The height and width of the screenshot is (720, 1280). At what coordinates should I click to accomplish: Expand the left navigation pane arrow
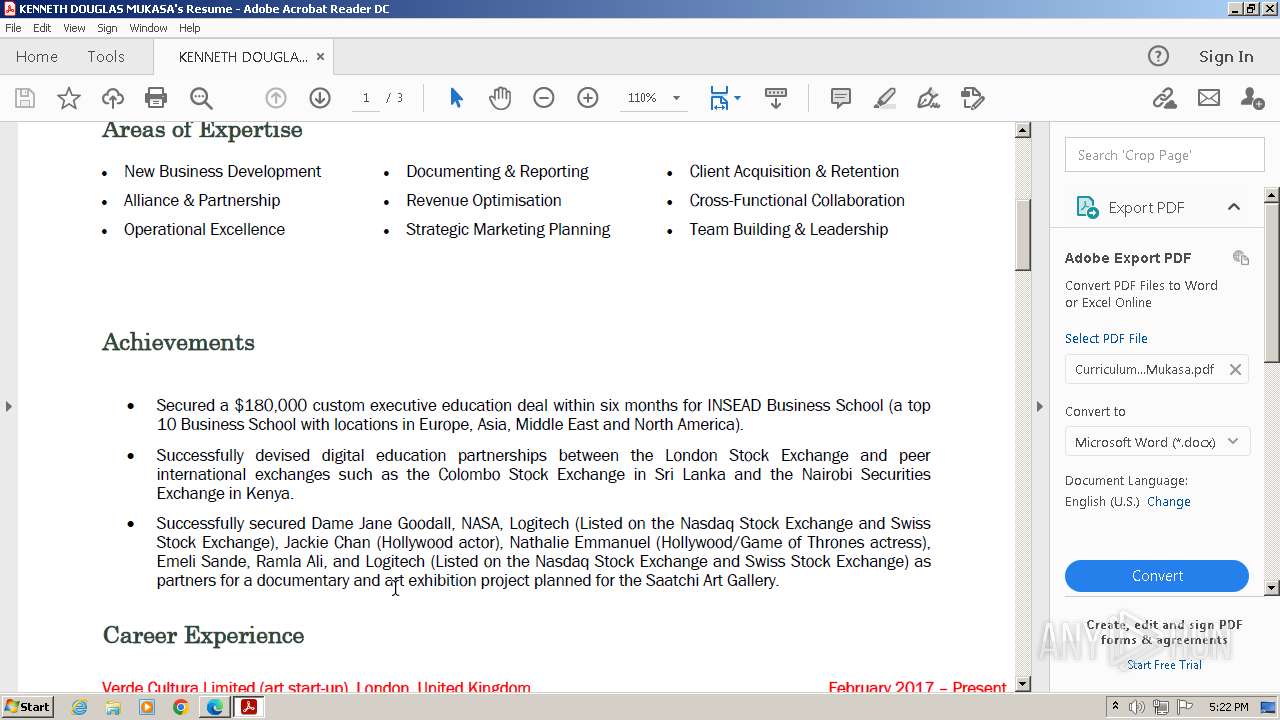click(x=9, y=406)
